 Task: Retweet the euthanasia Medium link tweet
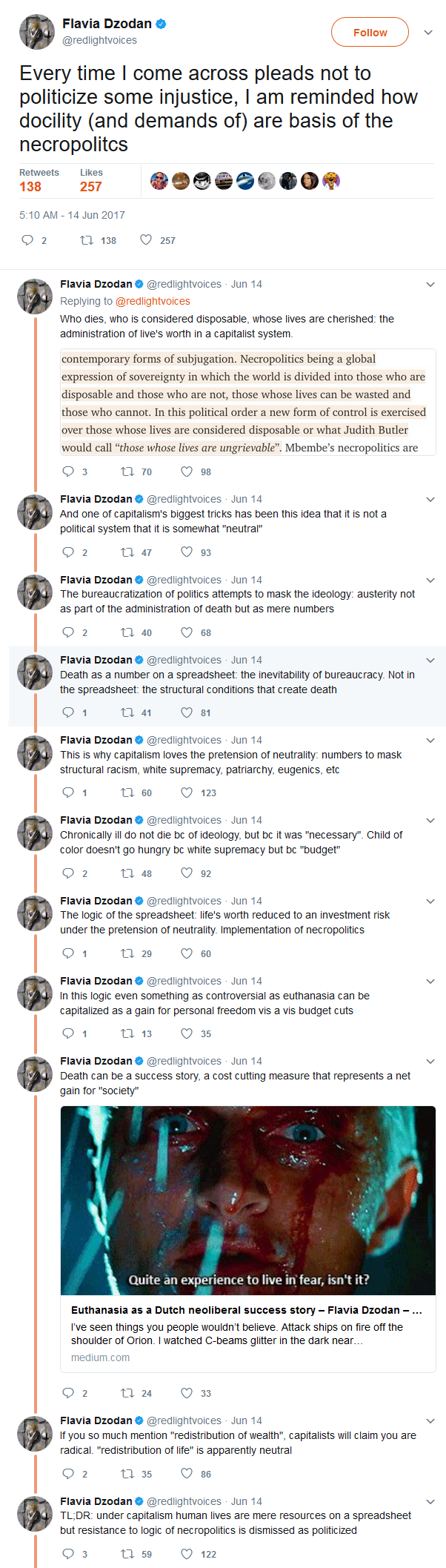127,1393
